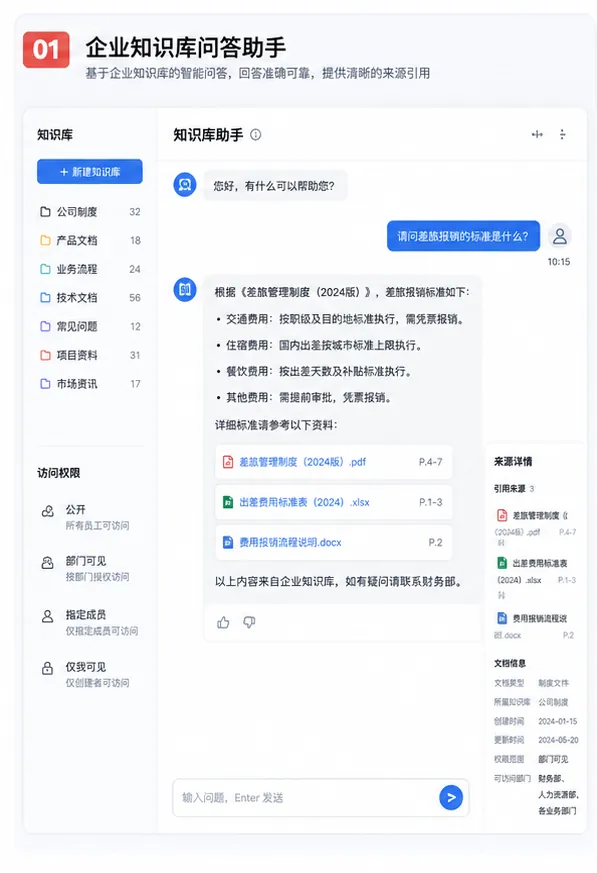
Task: Click the docx icon in the answer attachments
Action: click(x=228, y=542)
